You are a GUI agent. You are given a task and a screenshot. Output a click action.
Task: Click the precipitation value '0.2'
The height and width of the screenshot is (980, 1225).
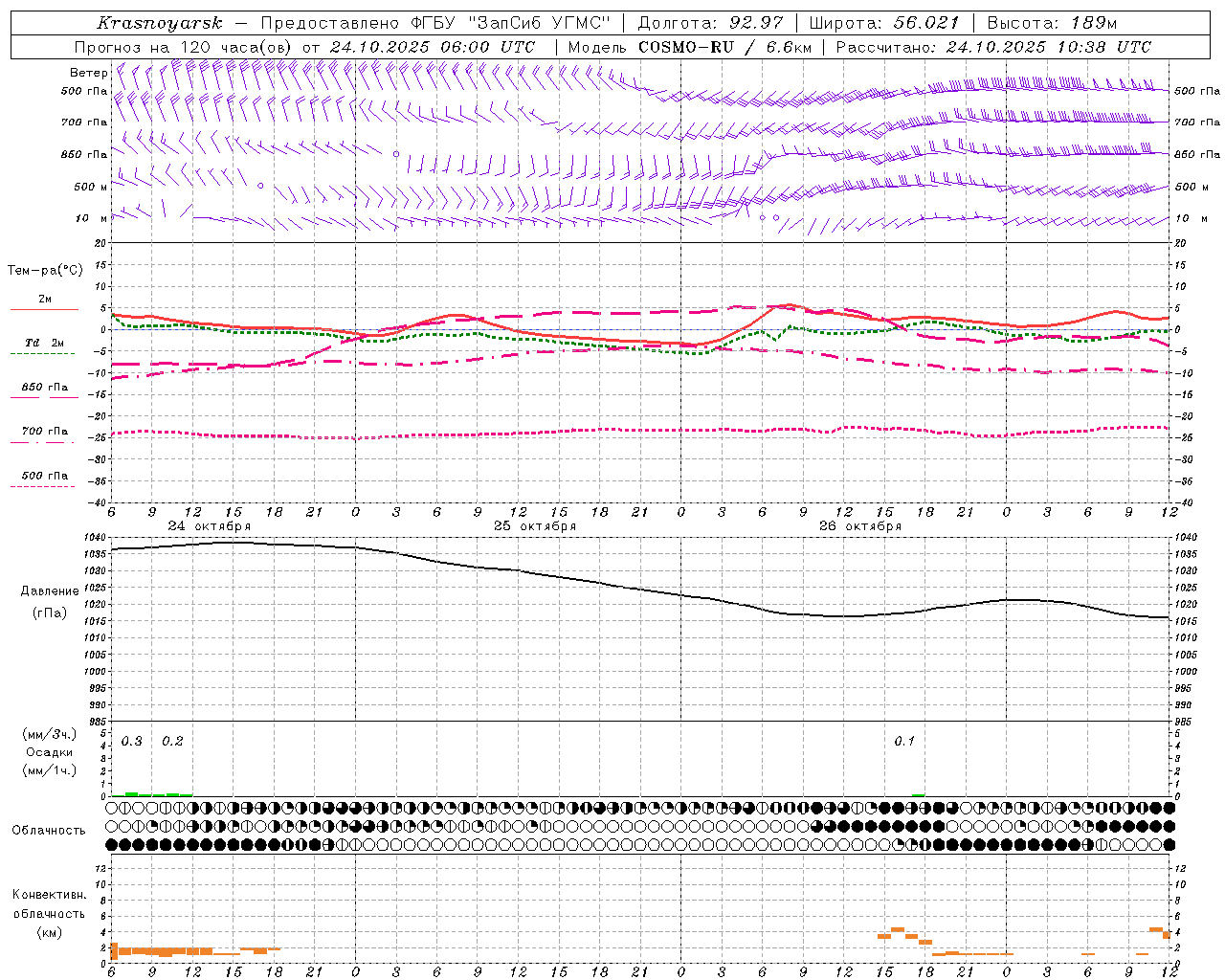(173, 742)
